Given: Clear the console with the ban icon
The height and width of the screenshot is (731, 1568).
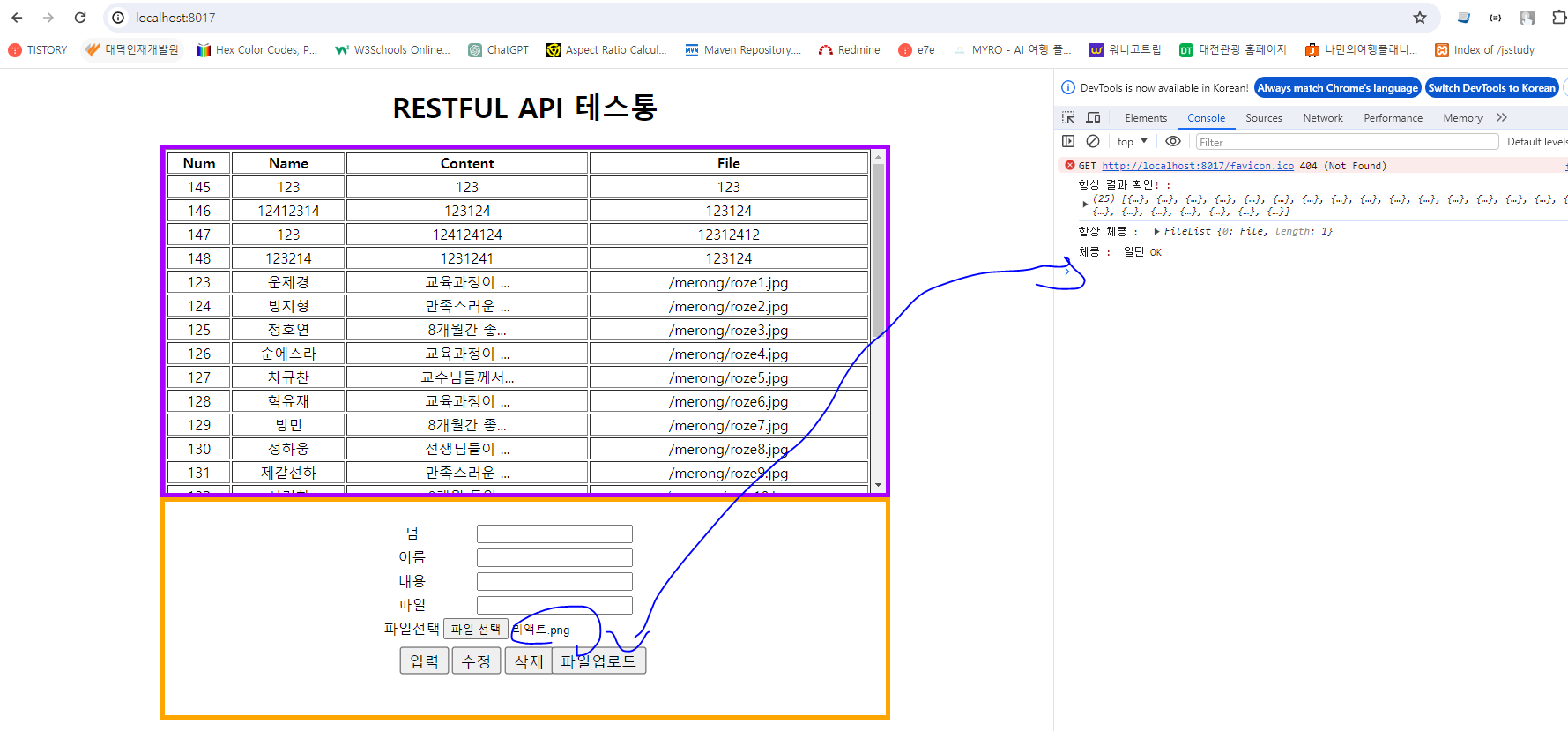Looking at the screenshot, I should (x=1093, y=141).
